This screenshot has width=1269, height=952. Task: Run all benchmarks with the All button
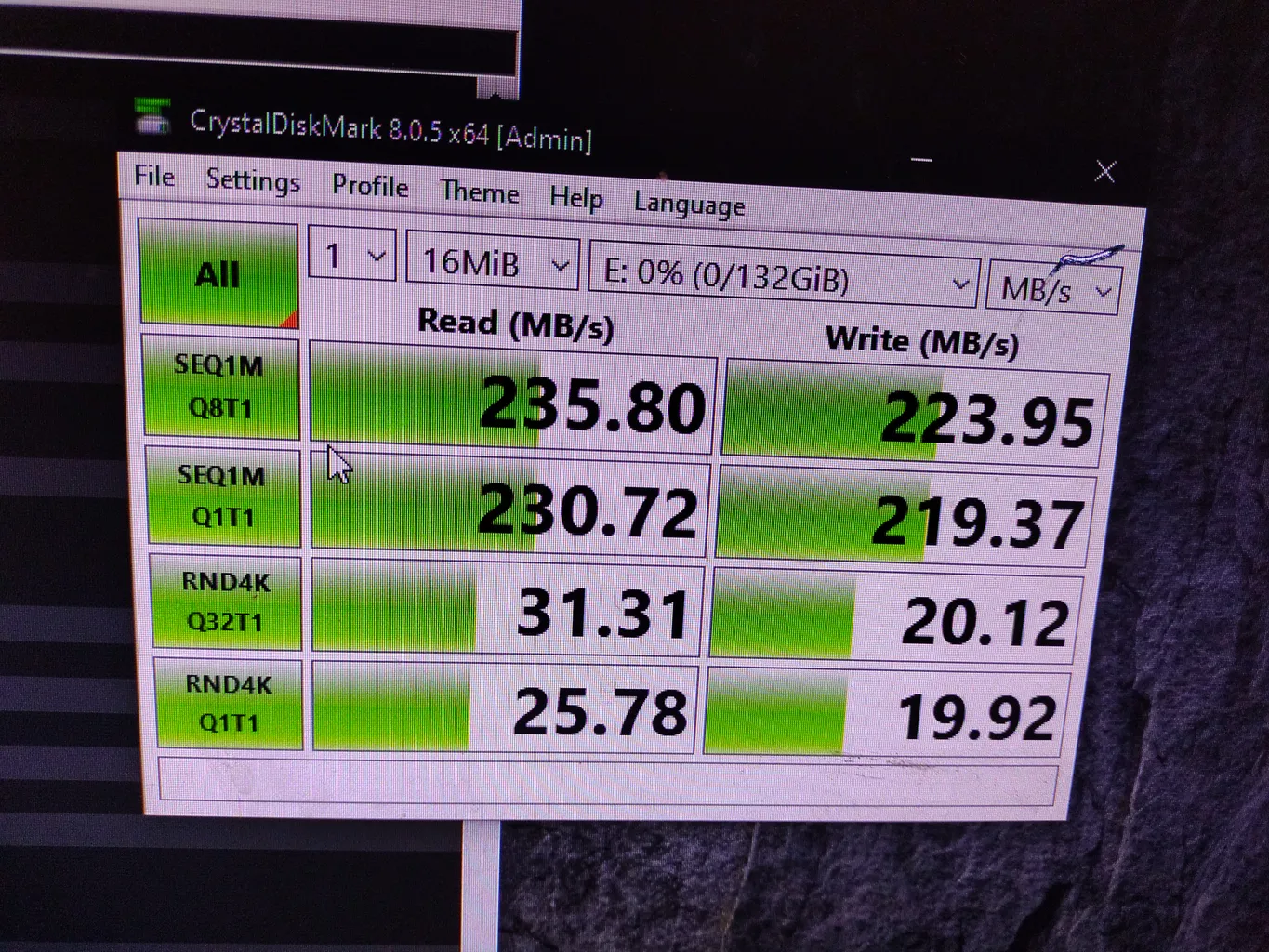tap(218, 274)
